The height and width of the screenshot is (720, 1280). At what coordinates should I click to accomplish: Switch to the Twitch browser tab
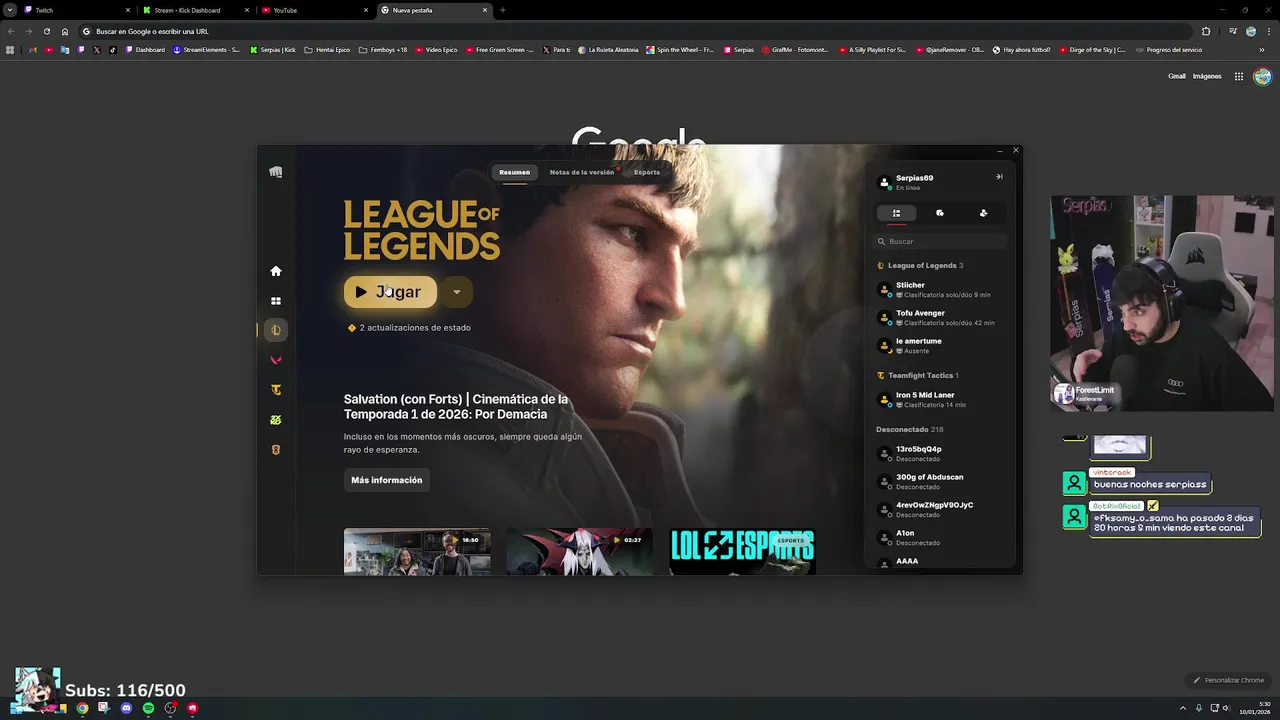point(76,10)
